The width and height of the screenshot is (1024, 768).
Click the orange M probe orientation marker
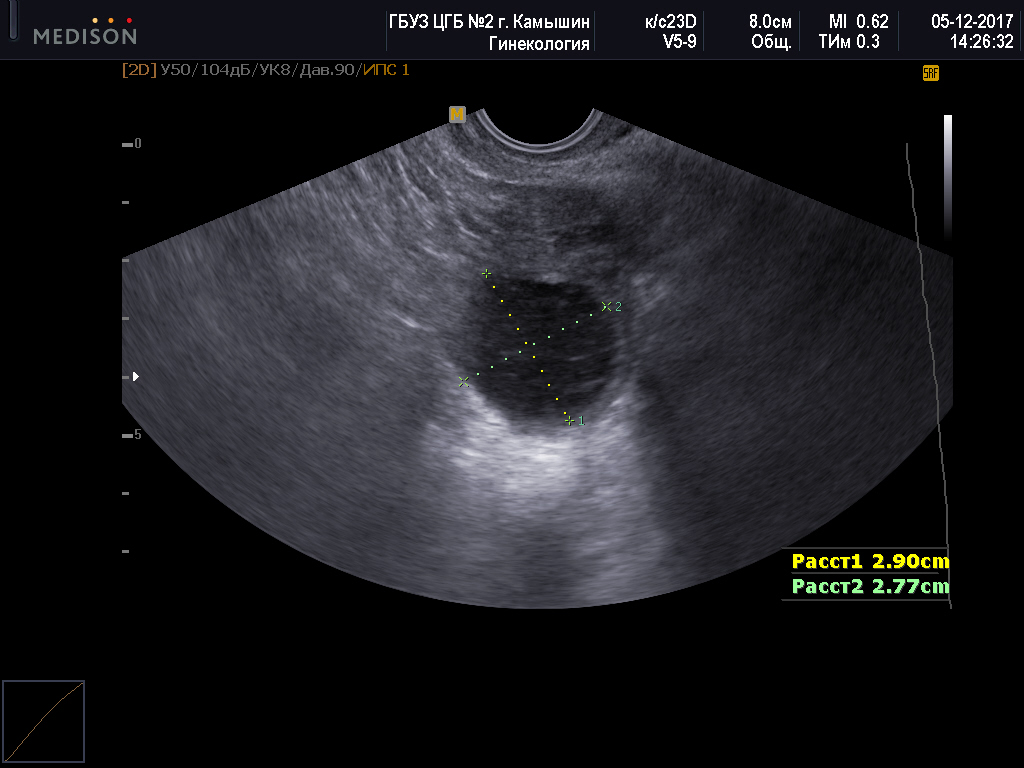(x=457, y=115)
